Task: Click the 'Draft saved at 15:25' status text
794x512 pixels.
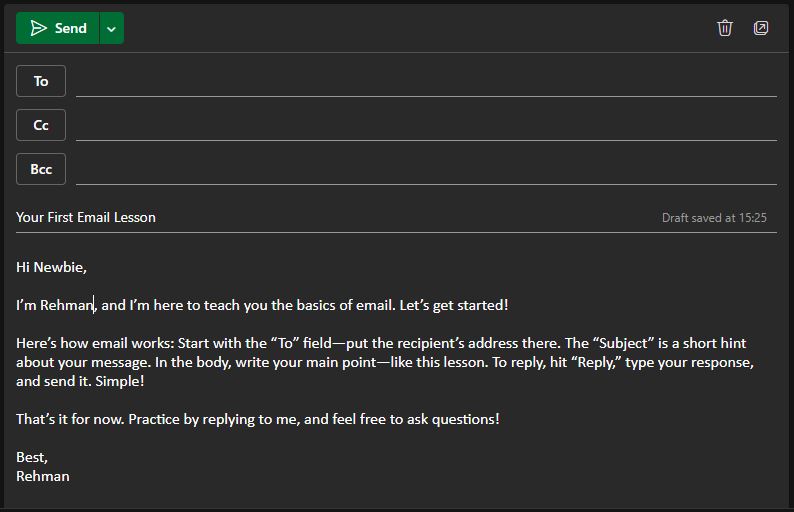Action: point(714,218)
